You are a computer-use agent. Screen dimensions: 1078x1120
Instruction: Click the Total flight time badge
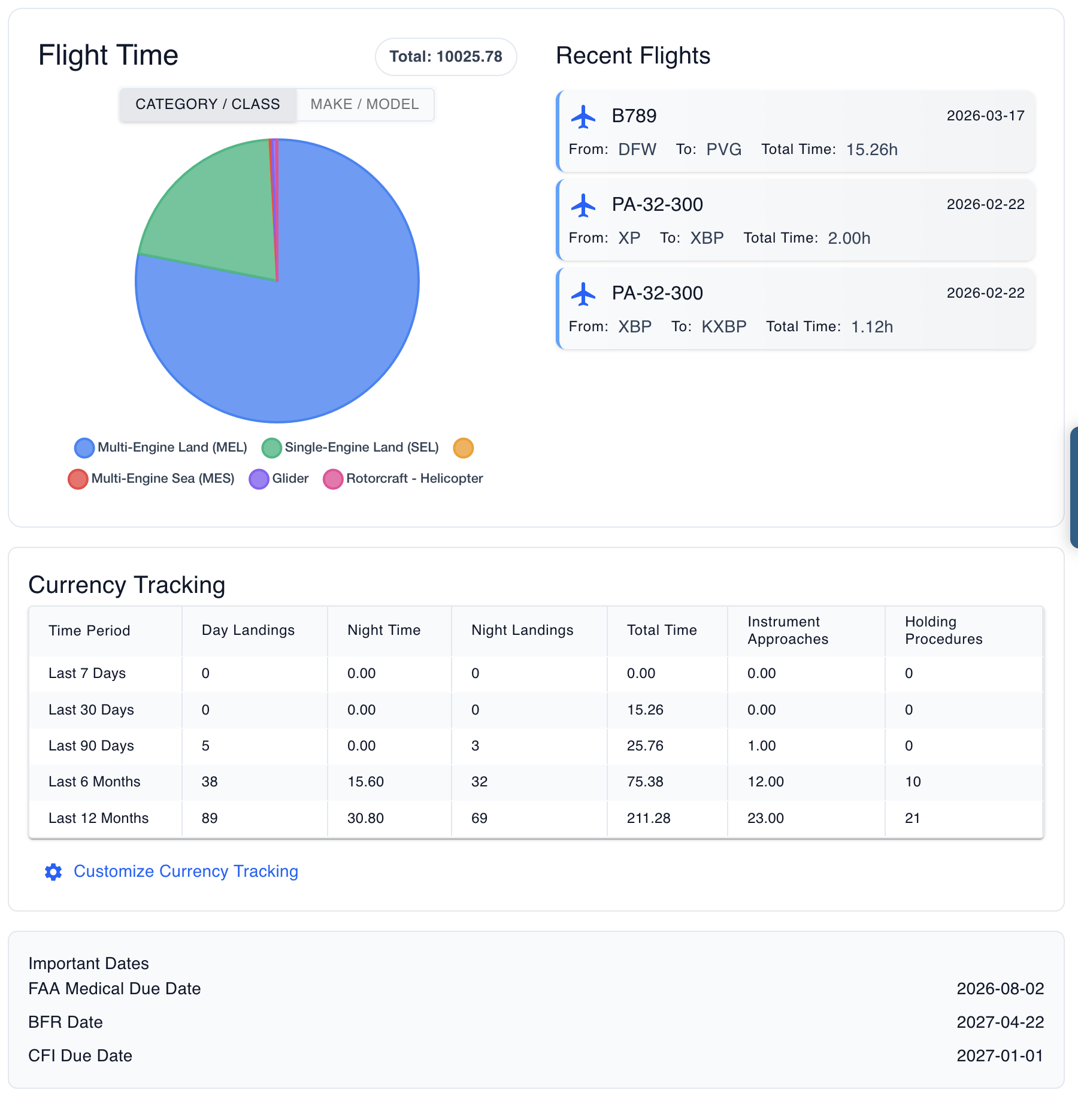[x=446, y=56]
